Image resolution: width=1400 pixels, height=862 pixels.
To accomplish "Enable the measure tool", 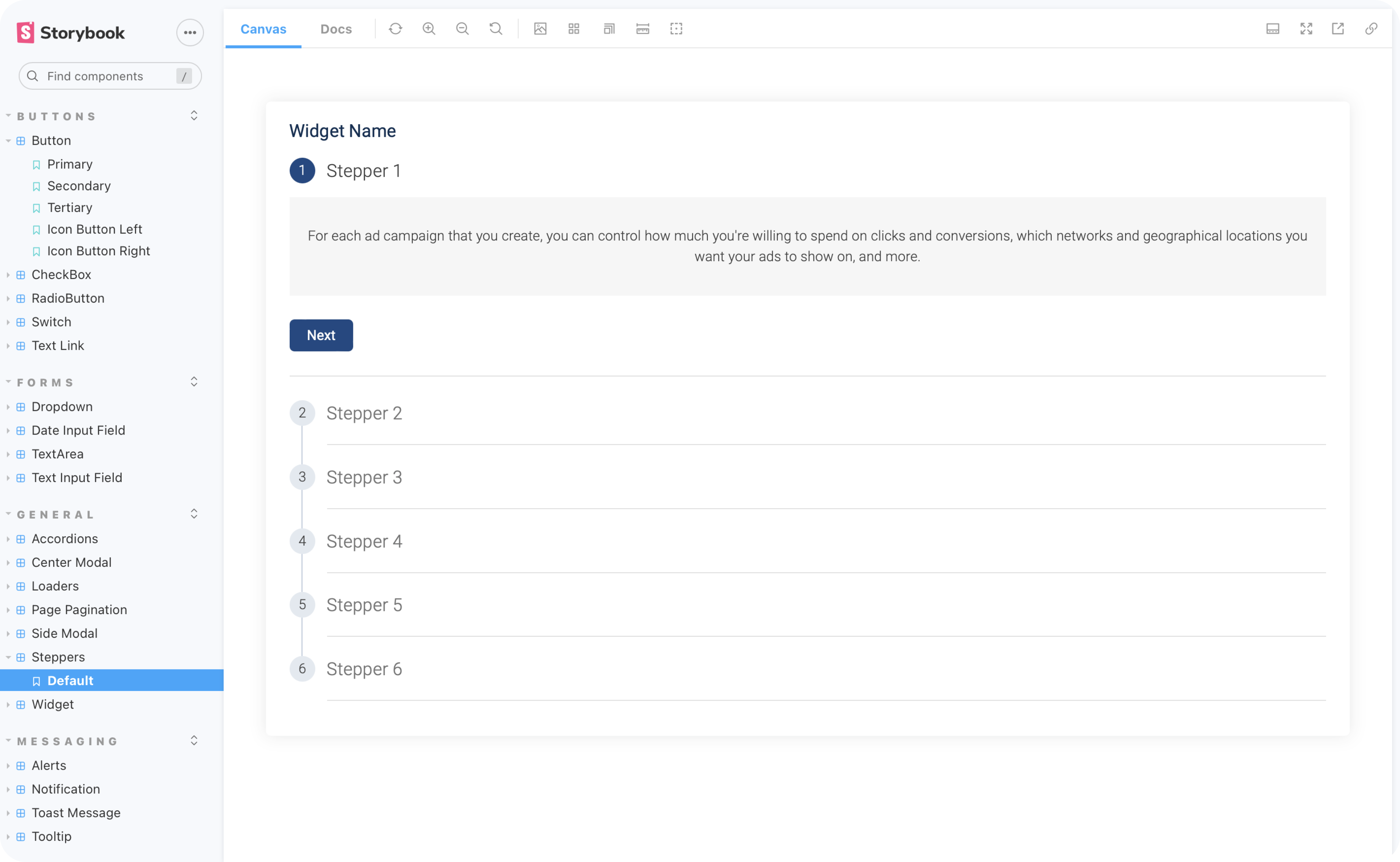I will click(643, 28).
